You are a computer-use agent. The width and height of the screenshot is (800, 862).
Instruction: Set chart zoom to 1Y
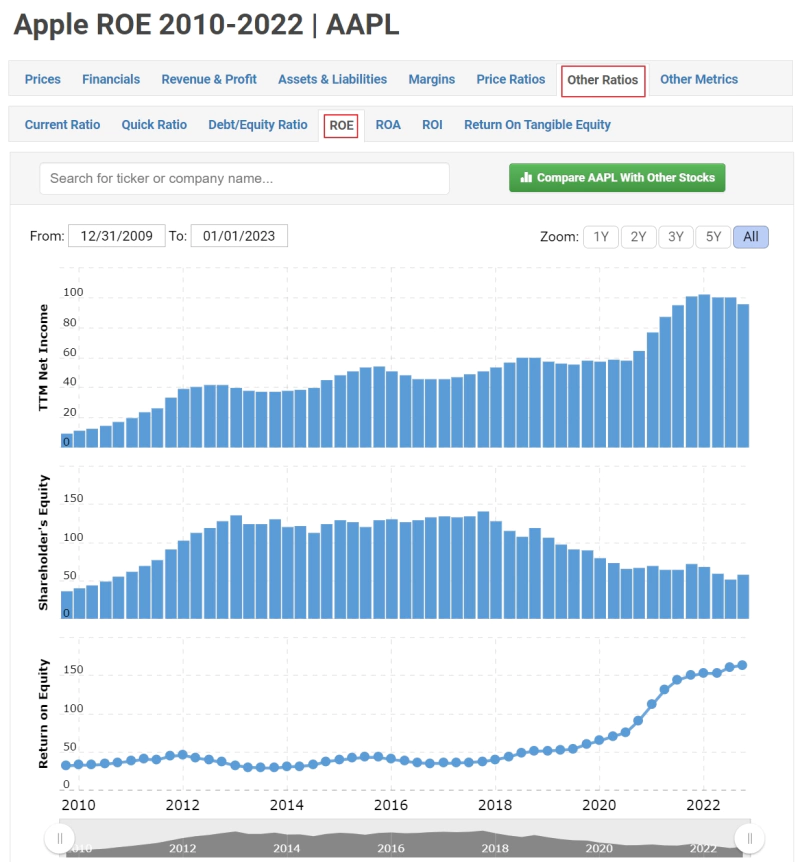(600, 237)
